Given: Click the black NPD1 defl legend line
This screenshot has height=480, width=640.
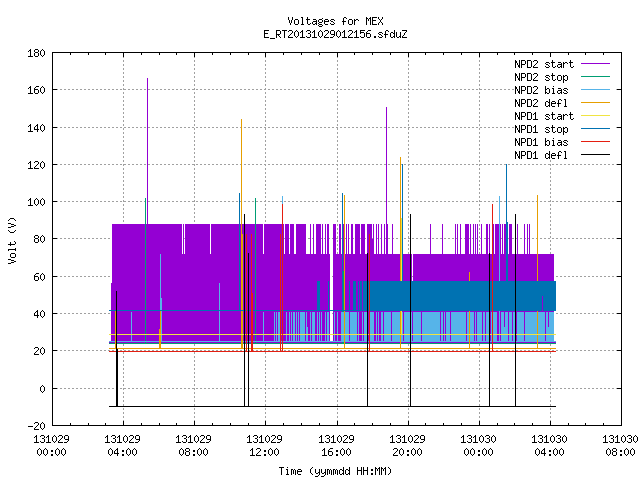Looking at the screenshot, I should 595,155.
